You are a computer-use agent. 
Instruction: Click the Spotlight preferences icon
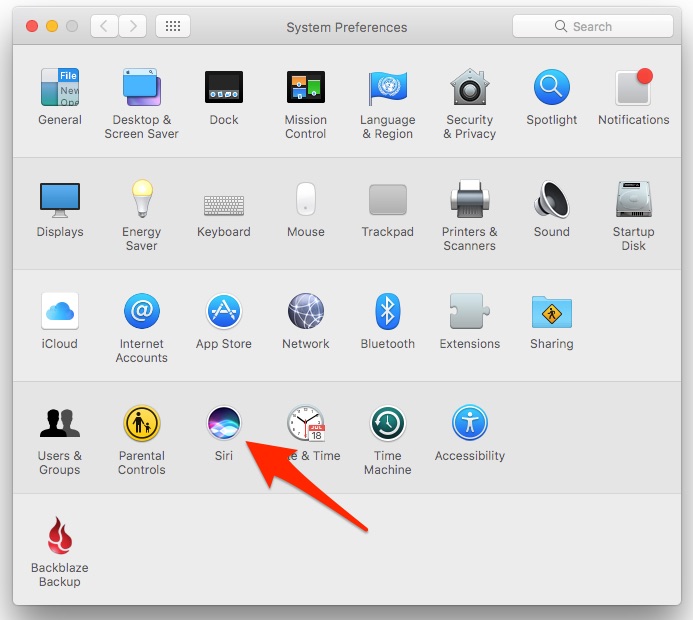click(x=551, y=89)
